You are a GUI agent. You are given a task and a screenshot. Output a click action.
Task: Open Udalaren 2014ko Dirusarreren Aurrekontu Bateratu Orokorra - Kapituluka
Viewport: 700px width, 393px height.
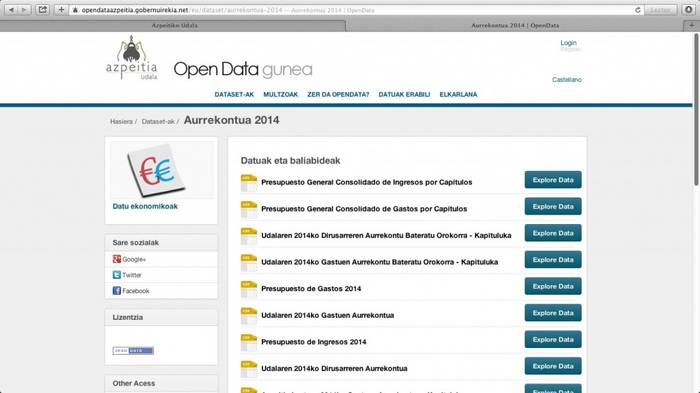386,235
